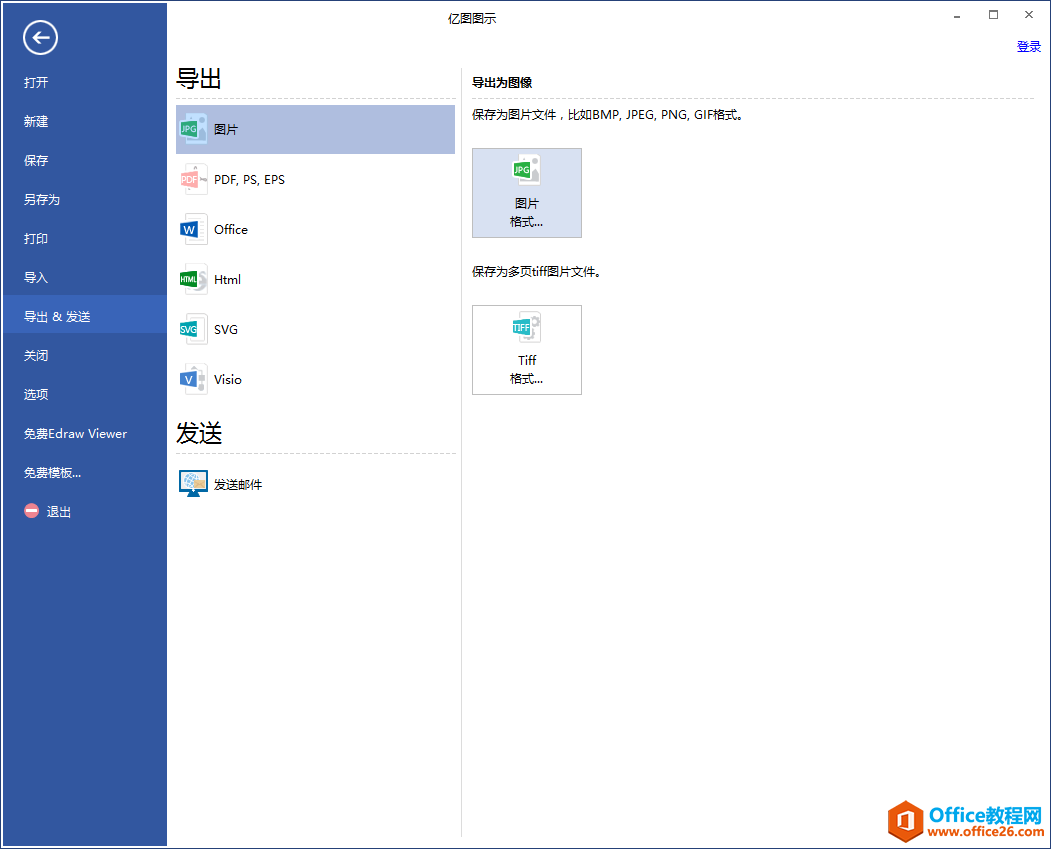This screenshot has width=1051, height=849.
Task: Select the Html export icon
Action: (x=193, y=279)
